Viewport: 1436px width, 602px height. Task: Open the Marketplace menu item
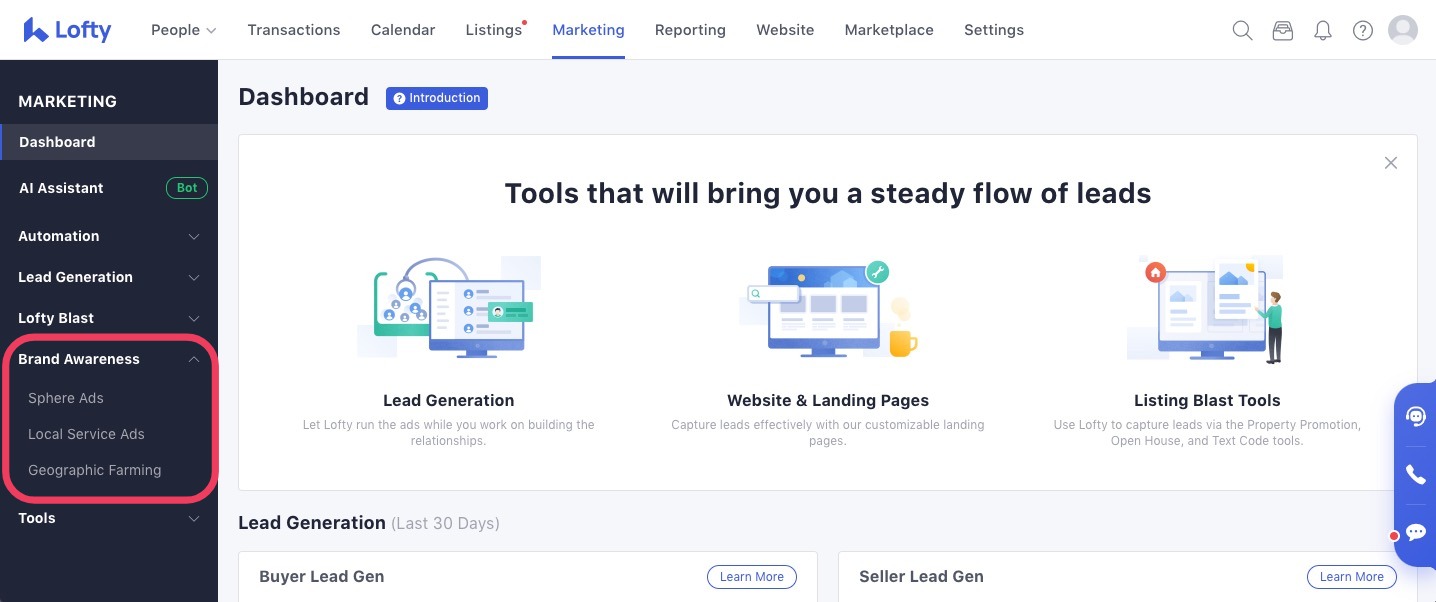click(888, 30)
